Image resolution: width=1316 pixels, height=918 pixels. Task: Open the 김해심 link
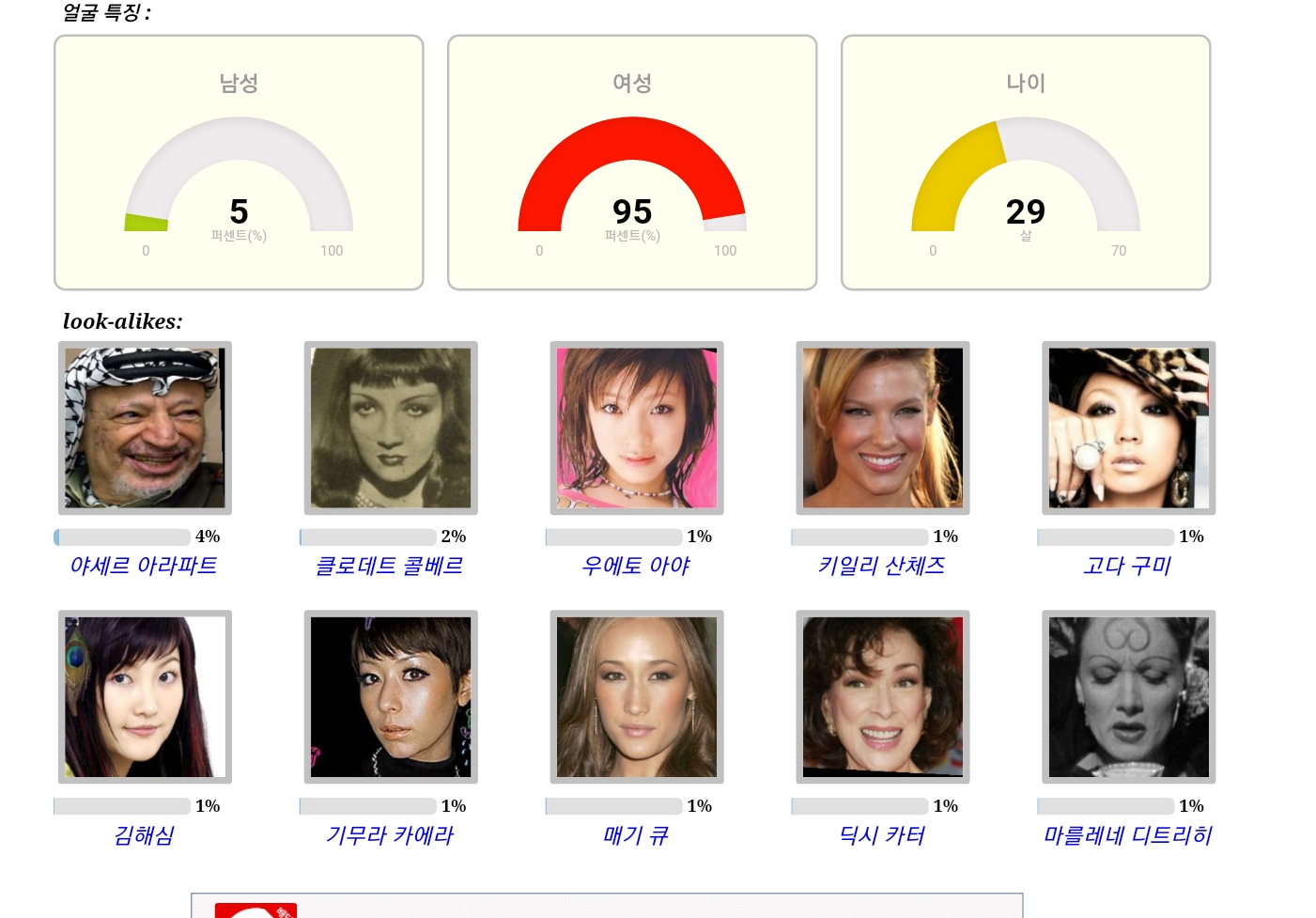[144, 835]
